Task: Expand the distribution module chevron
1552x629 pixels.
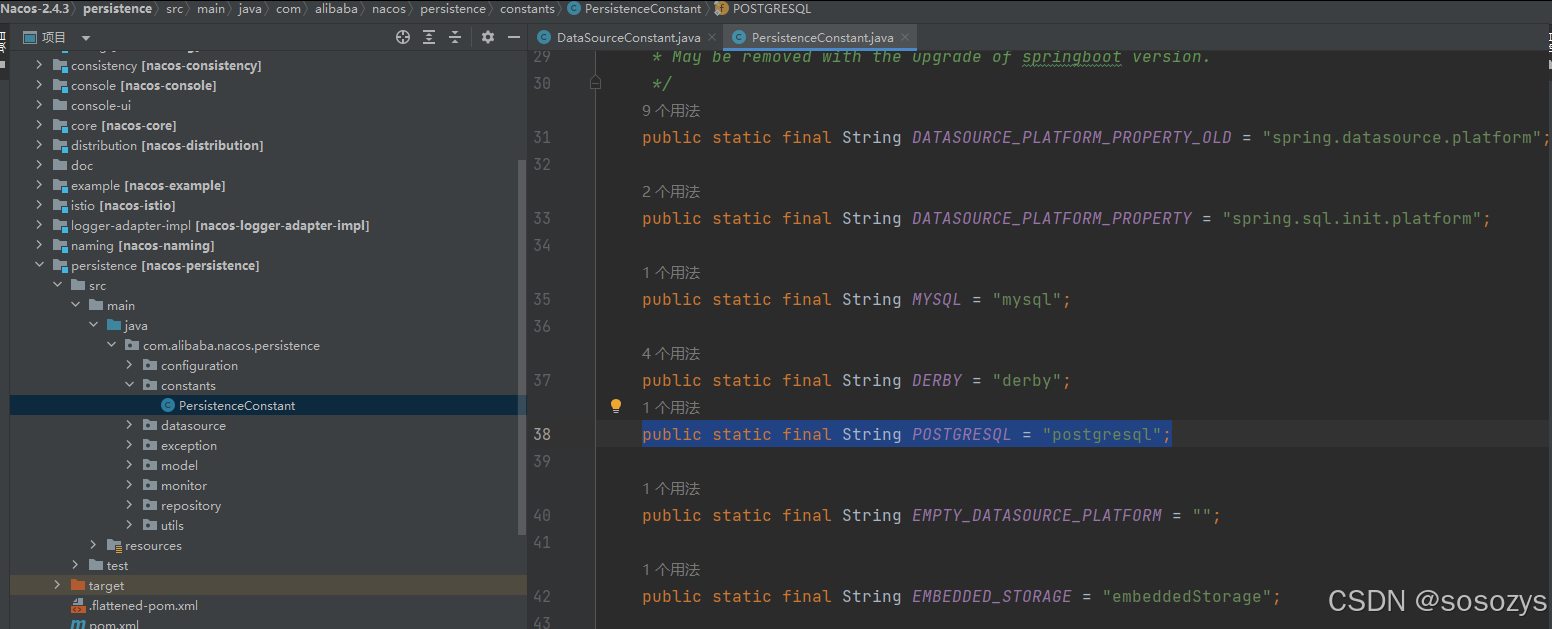Action: [x=39, y=145]
